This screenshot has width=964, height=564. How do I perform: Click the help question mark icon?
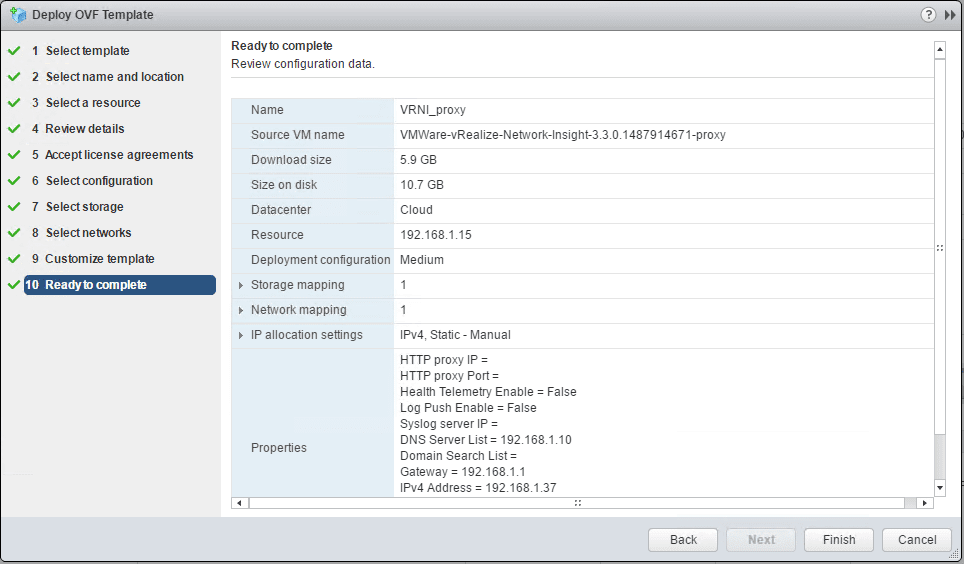(x=928, y=15)
